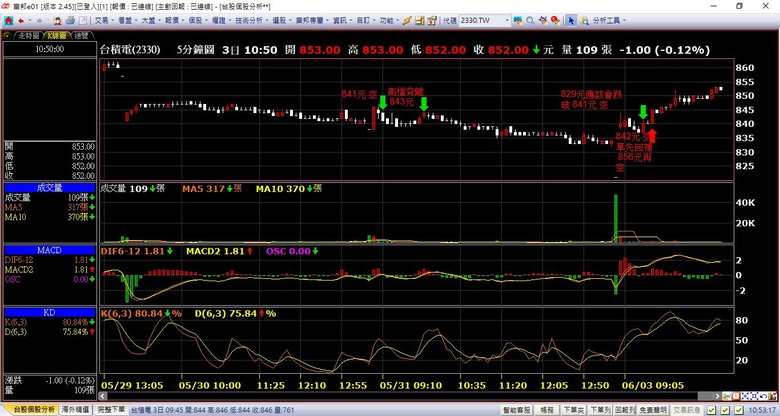780x416 pixels.
Task: Open the 個股 dropdown menu
Action: pyautogui.click(x=197, y=20)
